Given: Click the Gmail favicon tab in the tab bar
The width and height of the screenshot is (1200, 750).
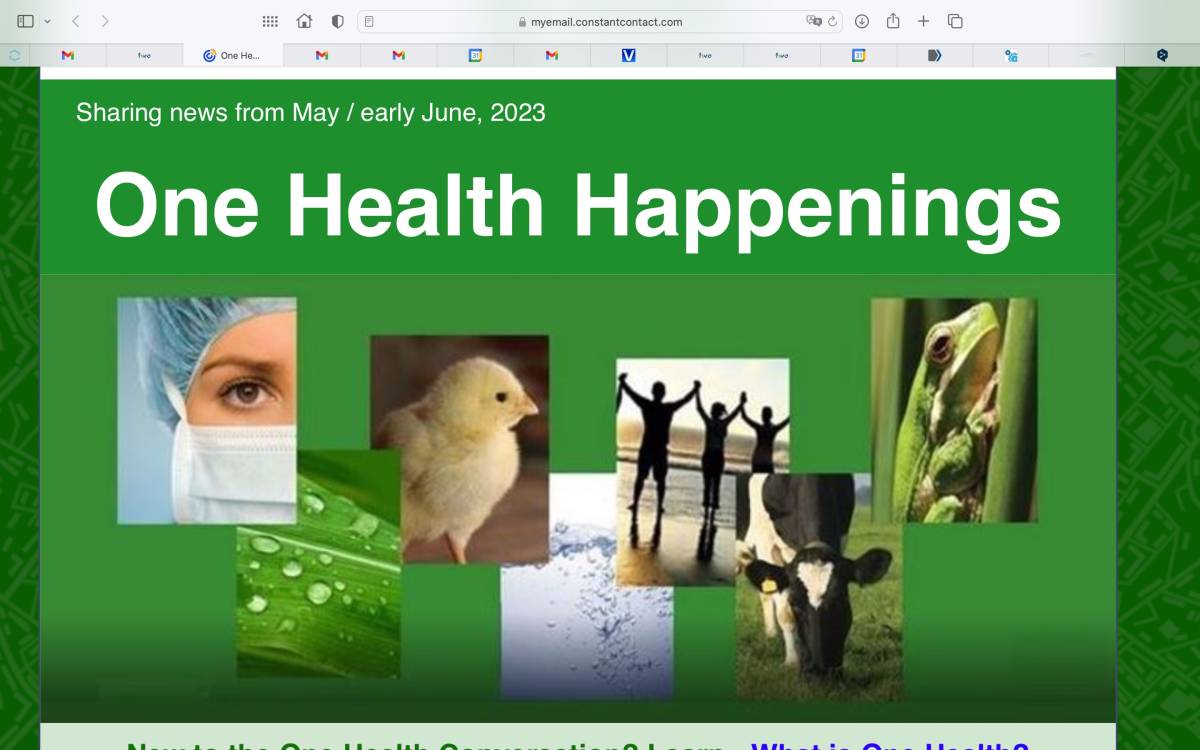Looking at the screenshot, I should tap(68, 56).
